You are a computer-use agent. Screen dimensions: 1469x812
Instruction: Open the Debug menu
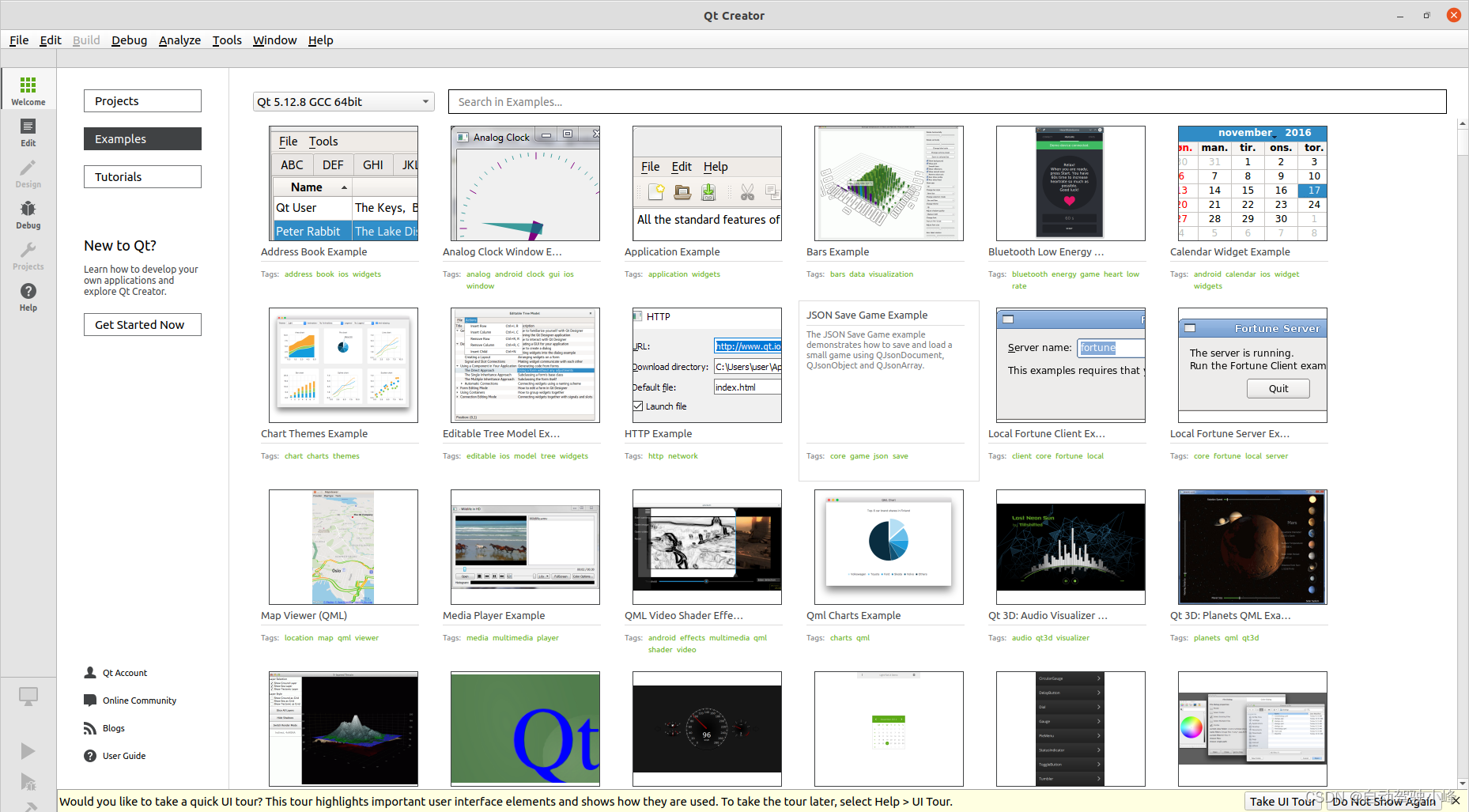click(129, 40)
